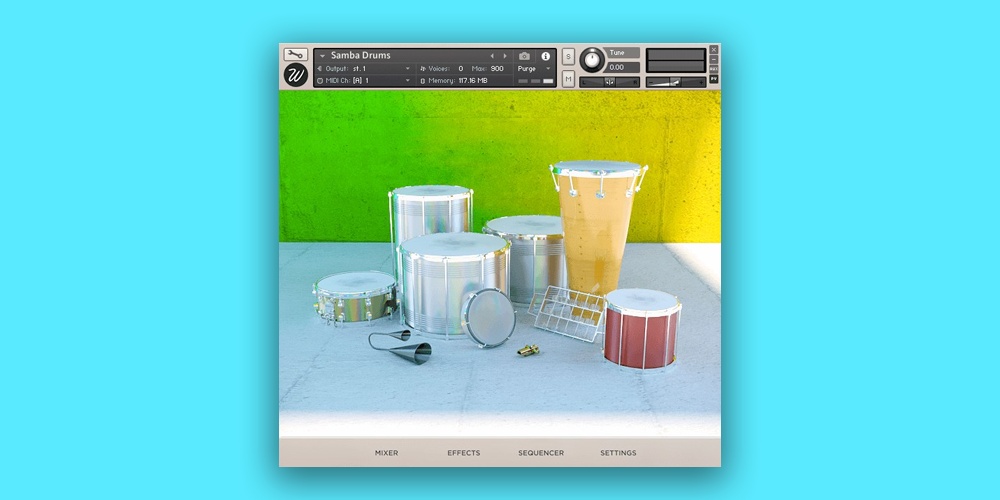Open the SETTINGS page
The image size is (1000, 500).
point(618,453)
